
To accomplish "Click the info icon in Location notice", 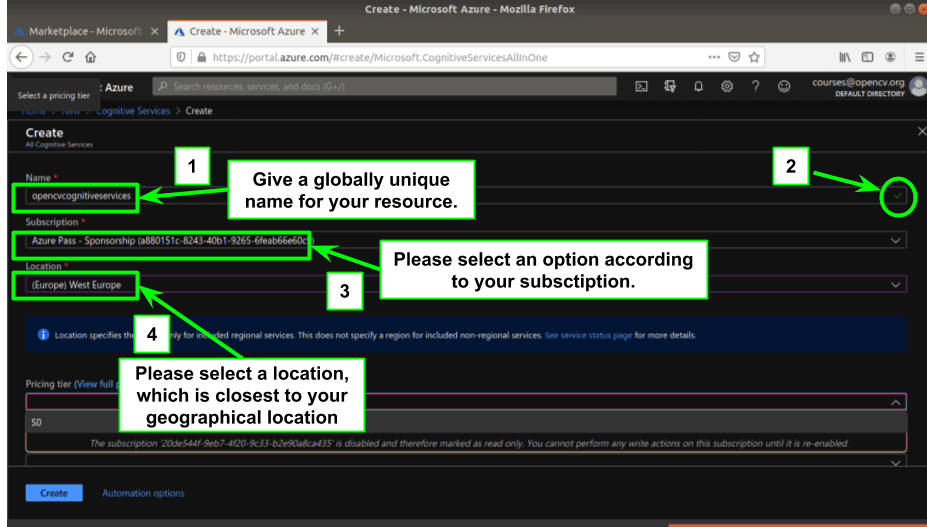I will [x=43, y=335].
